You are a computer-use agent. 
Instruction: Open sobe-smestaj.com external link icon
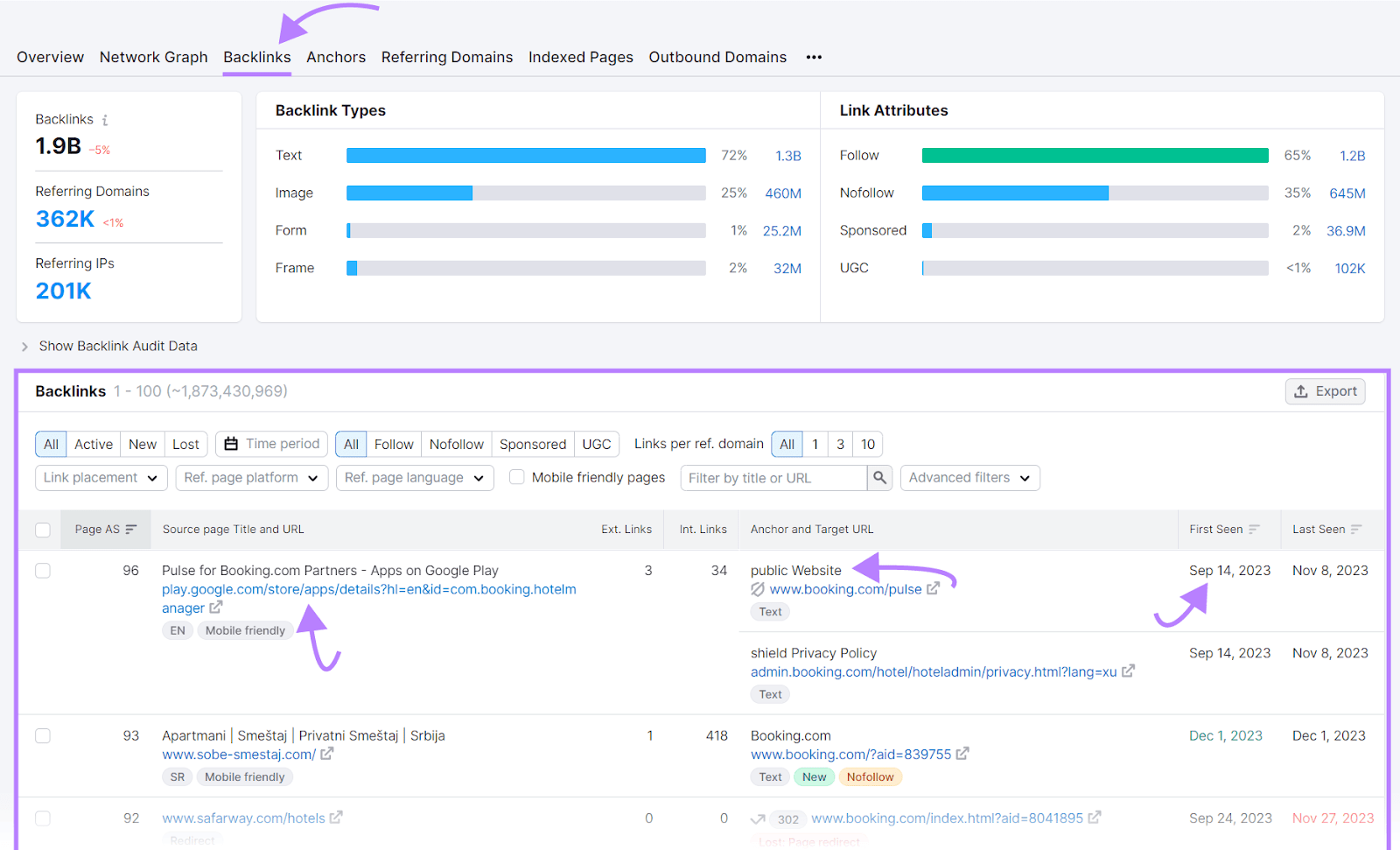pos(327,753)
